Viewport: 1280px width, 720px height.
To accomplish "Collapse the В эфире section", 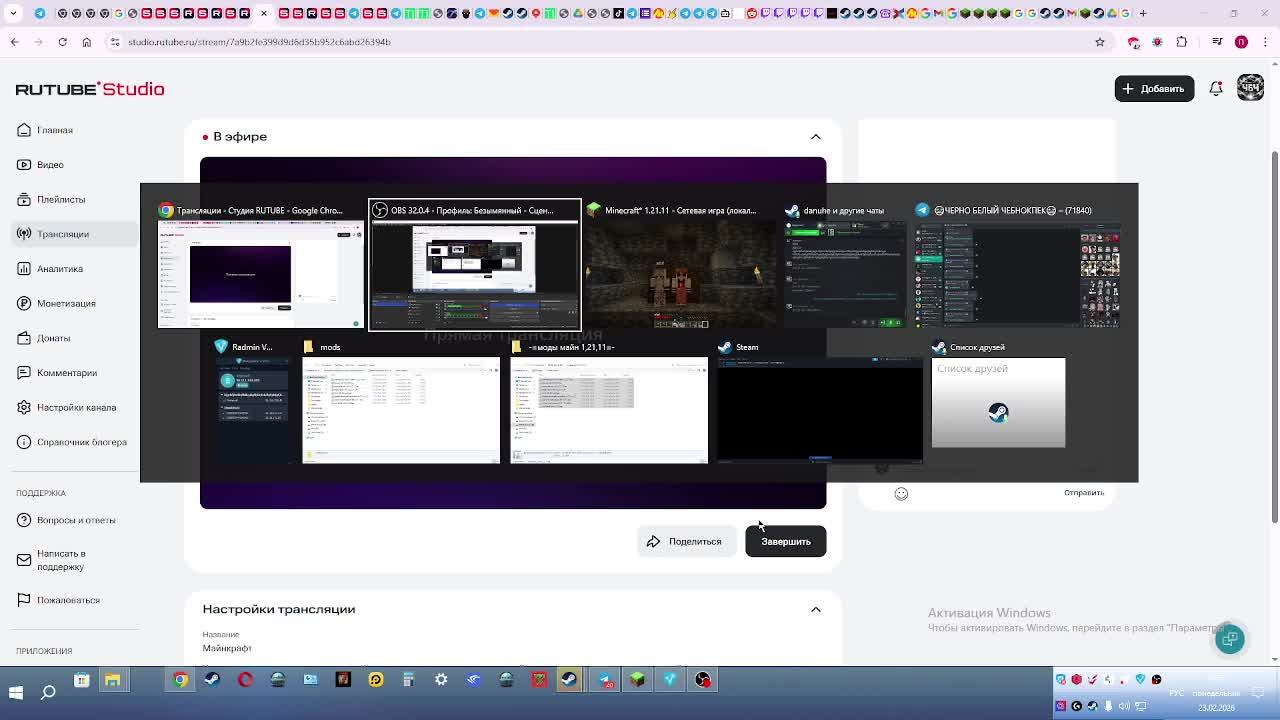I will [816, 137].
